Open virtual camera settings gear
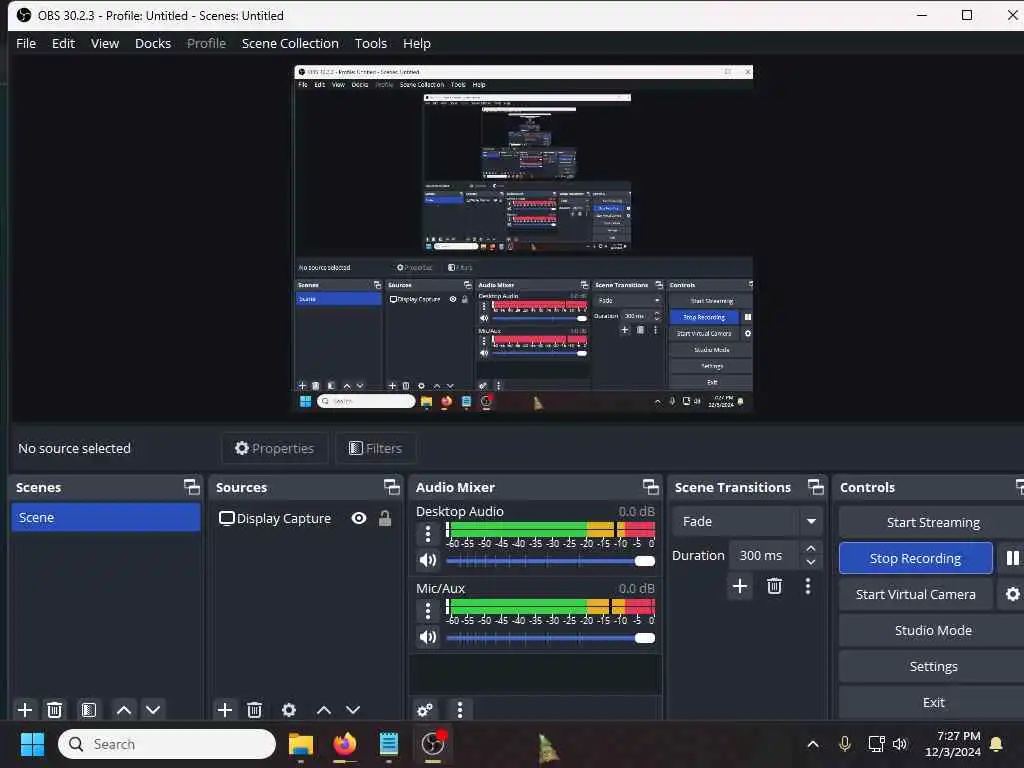This screenshot has height=768, width=1024. (x=1012, y=594)
